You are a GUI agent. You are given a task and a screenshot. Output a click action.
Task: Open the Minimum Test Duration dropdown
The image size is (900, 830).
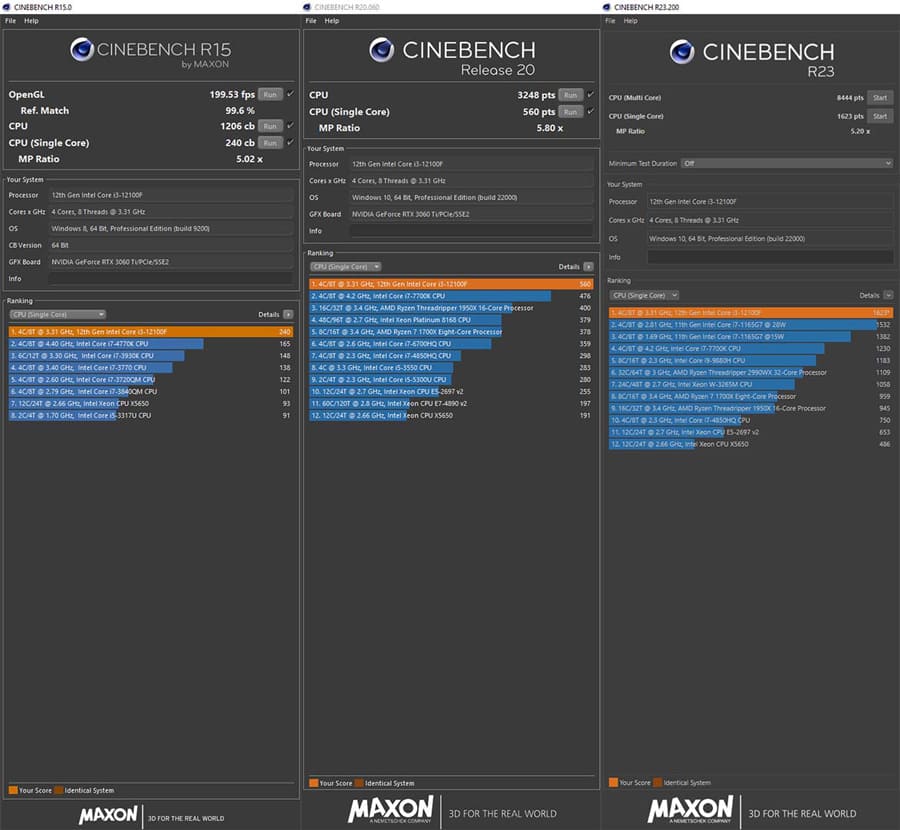click(x=786, y=164)
